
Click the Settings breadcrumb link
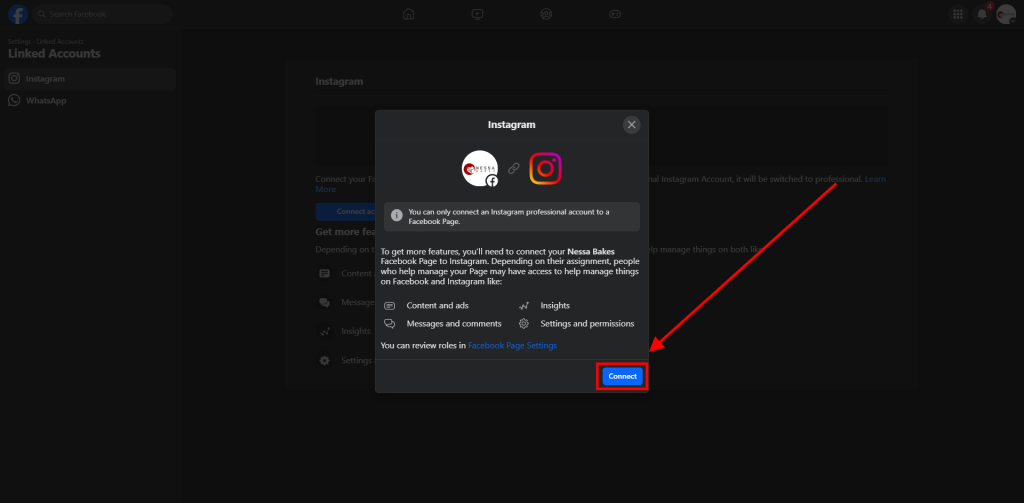click(x=20, y=42)
